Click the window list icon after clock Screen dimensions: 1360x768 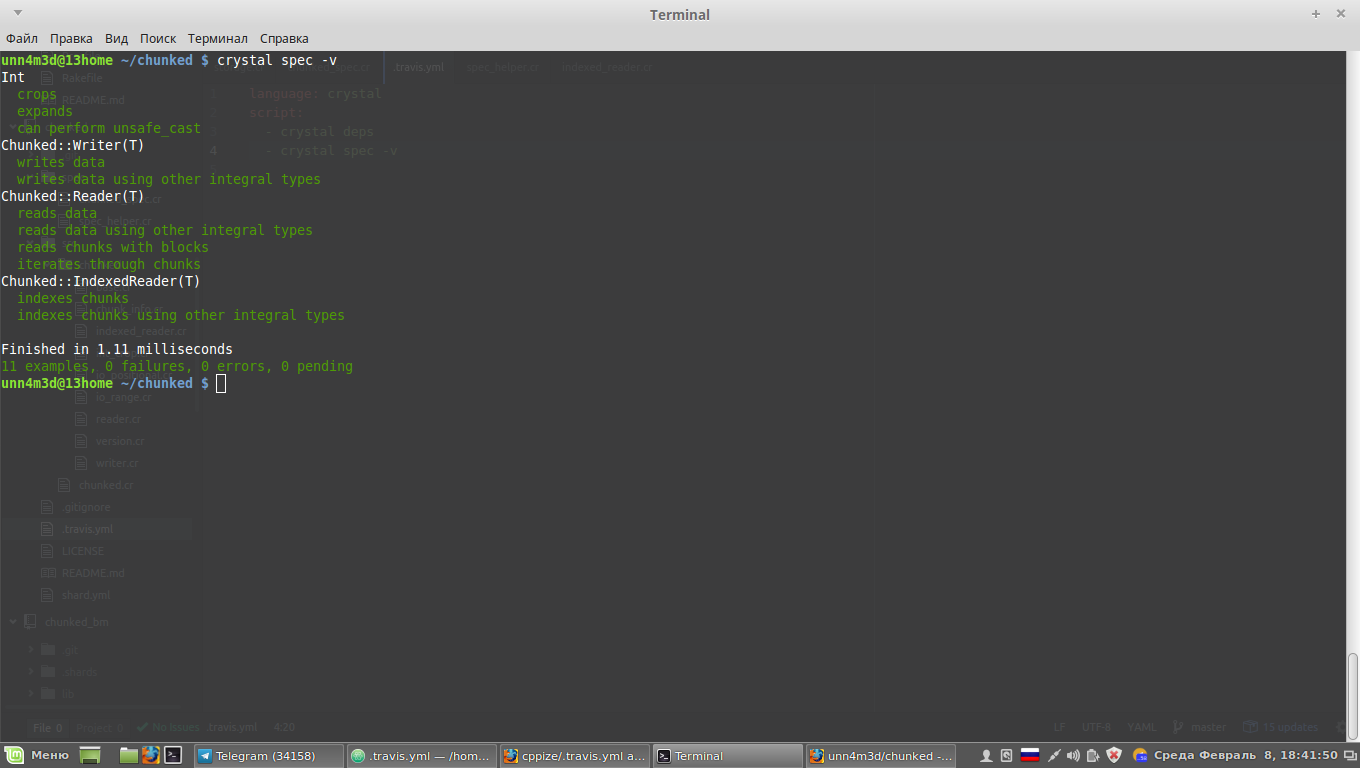pos(1349,756)
